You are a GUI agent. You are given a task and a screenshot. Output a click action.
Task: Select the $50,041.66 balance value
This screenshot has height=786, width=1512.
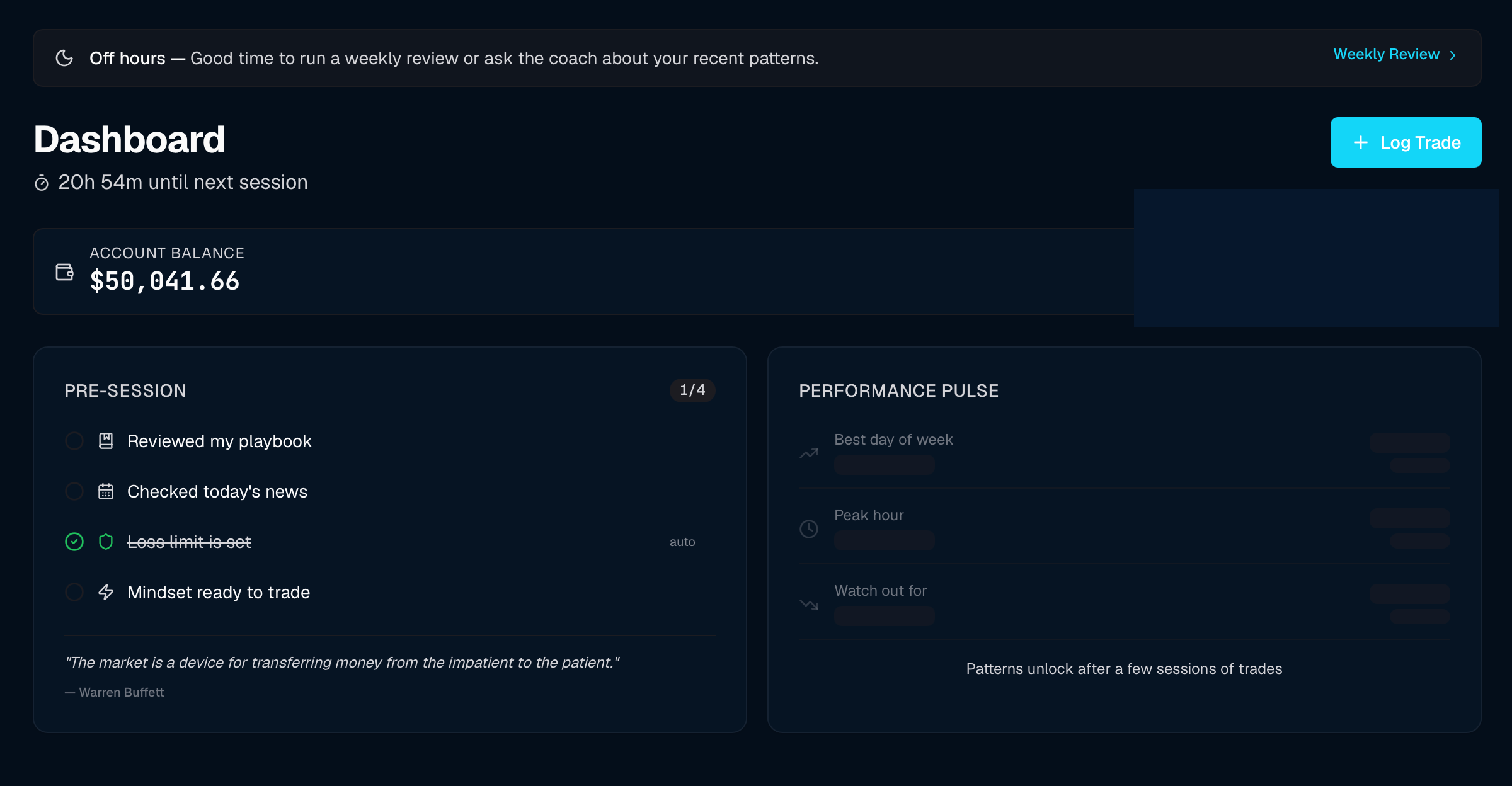pos(164,281)
